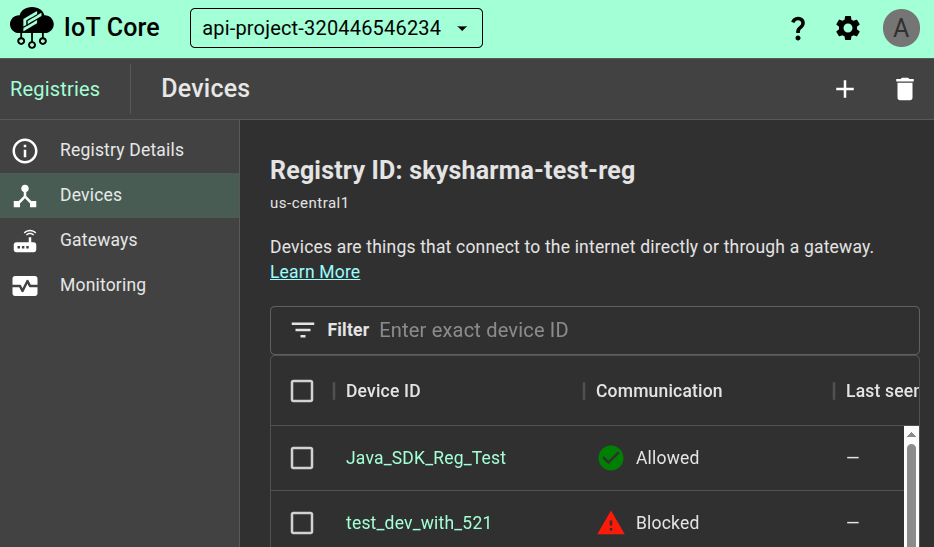Image resolution: width=934 pixels, height=547 pixels.
Task: Expand the api-project-320446546234 project dropdown
Action: [336, 28]
